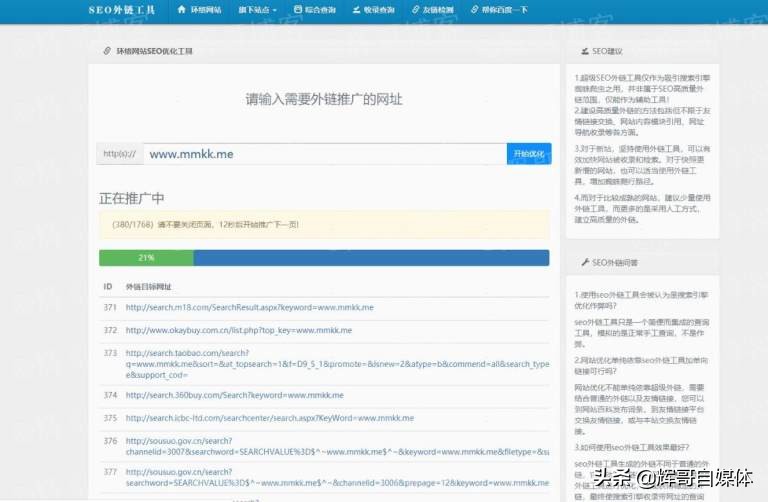Open the sousuo.gov.cn link in row 376
The width and height of the screenshot is (768, 502).
pos(337,446)
